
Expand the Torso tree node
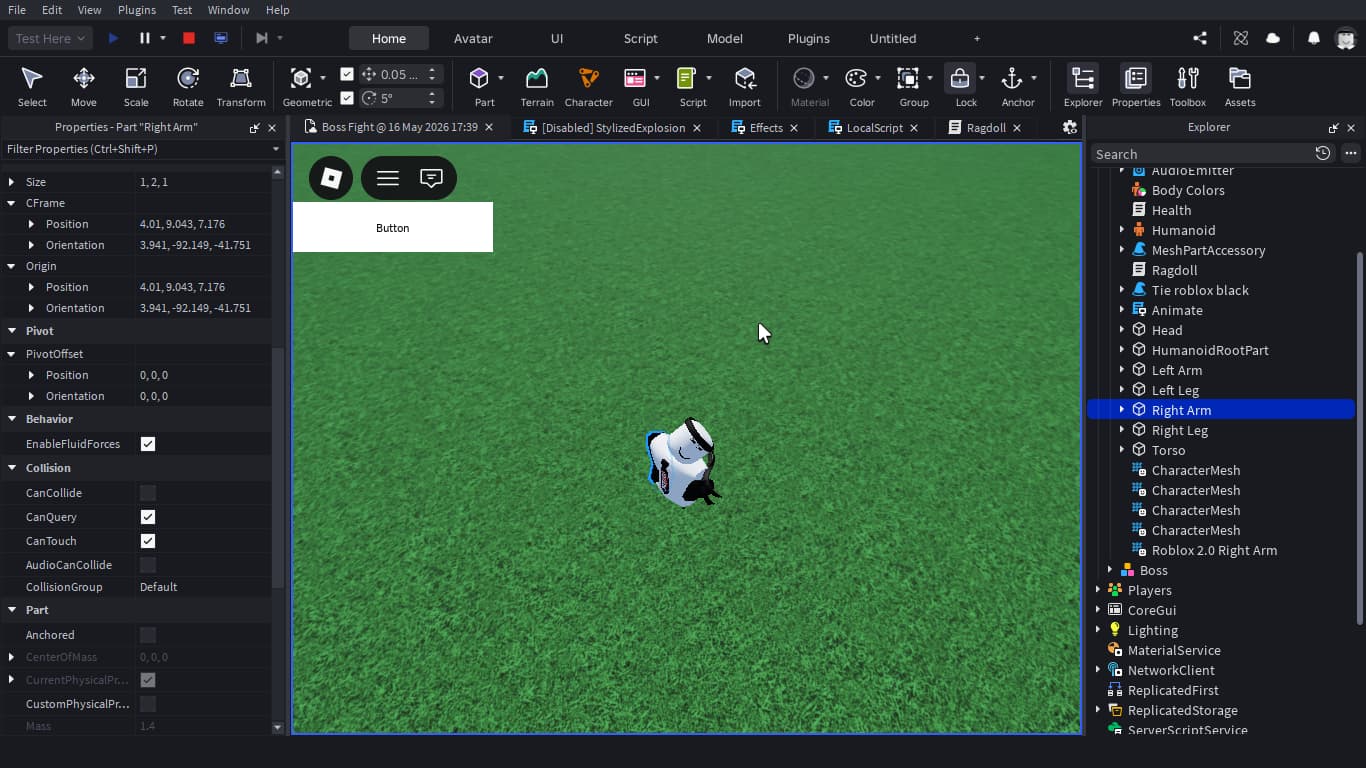coord(1122,450)
